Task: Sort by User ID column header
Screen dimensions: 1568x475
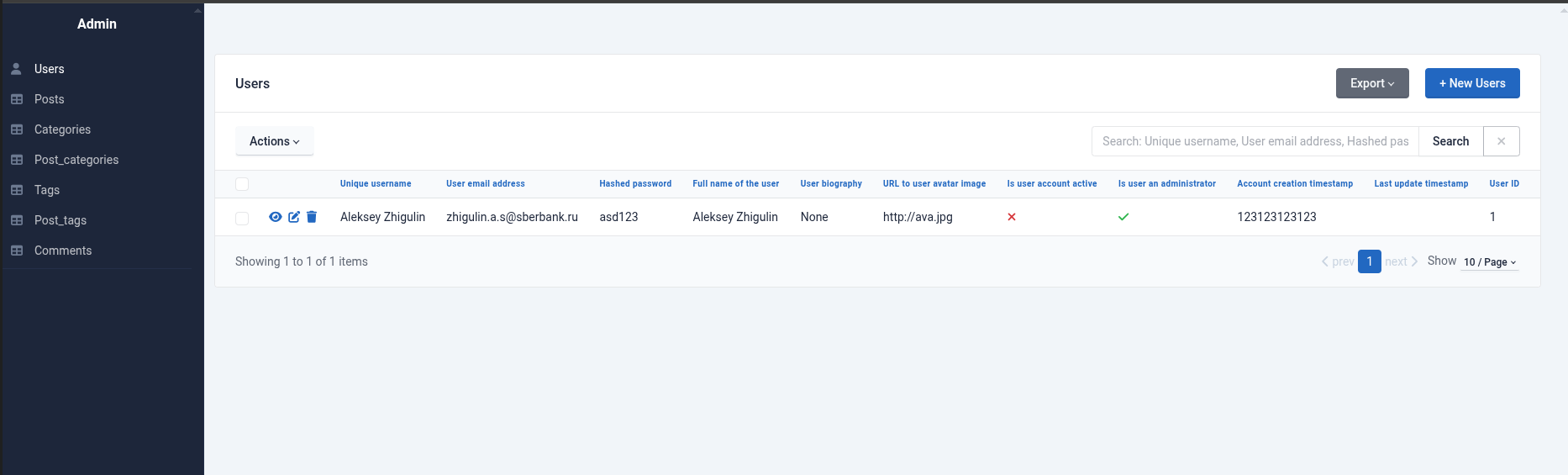Action: pyautogui.click(x=1504, y=183)
